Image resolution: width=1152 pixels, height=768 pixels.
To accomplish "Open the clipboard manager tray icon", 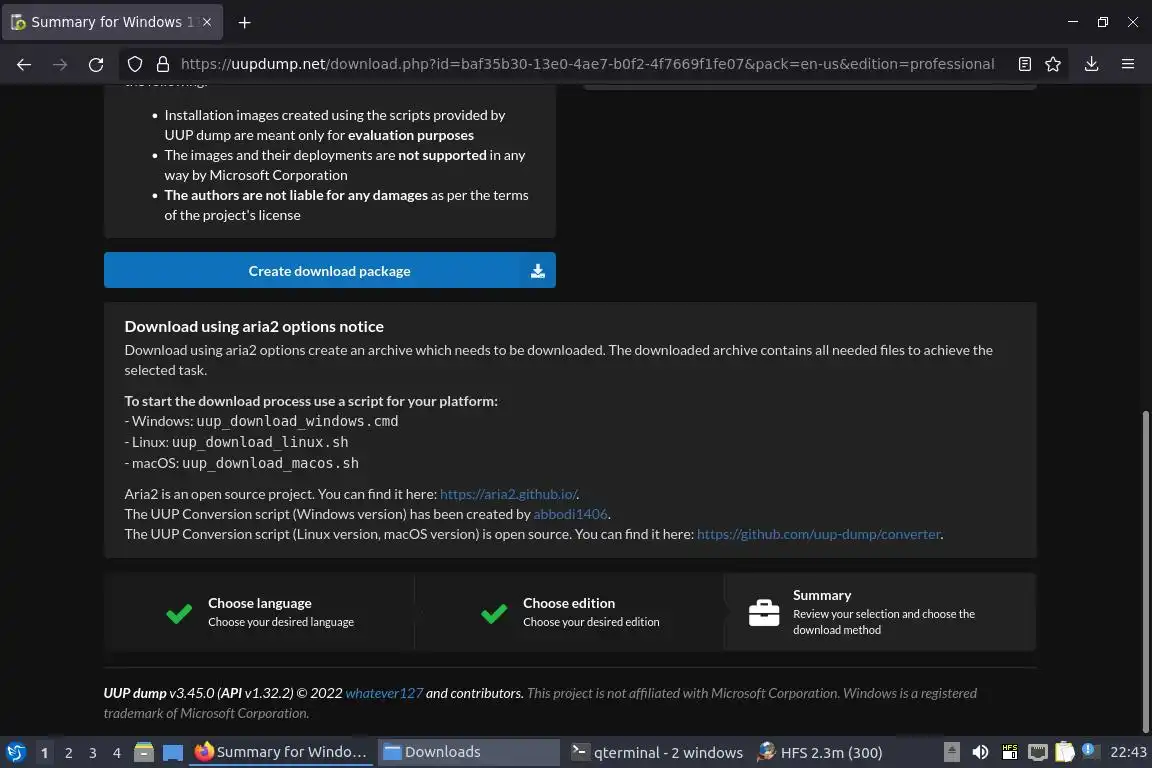I will pyautogui.click(x=1065, y=752).
